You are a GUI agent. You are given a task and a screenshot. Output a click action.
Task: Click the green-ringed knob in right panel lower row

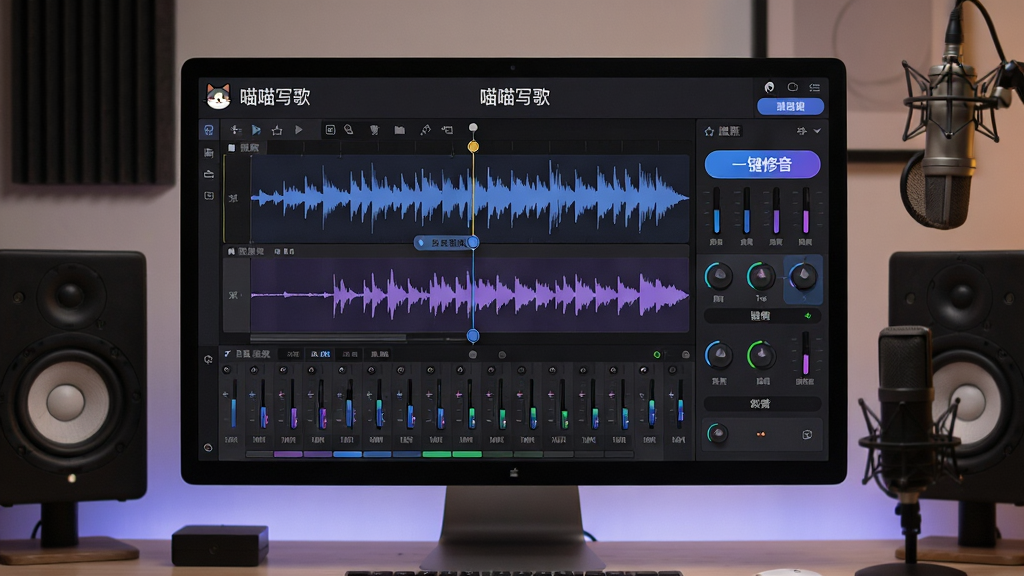(x=761, y=355)
